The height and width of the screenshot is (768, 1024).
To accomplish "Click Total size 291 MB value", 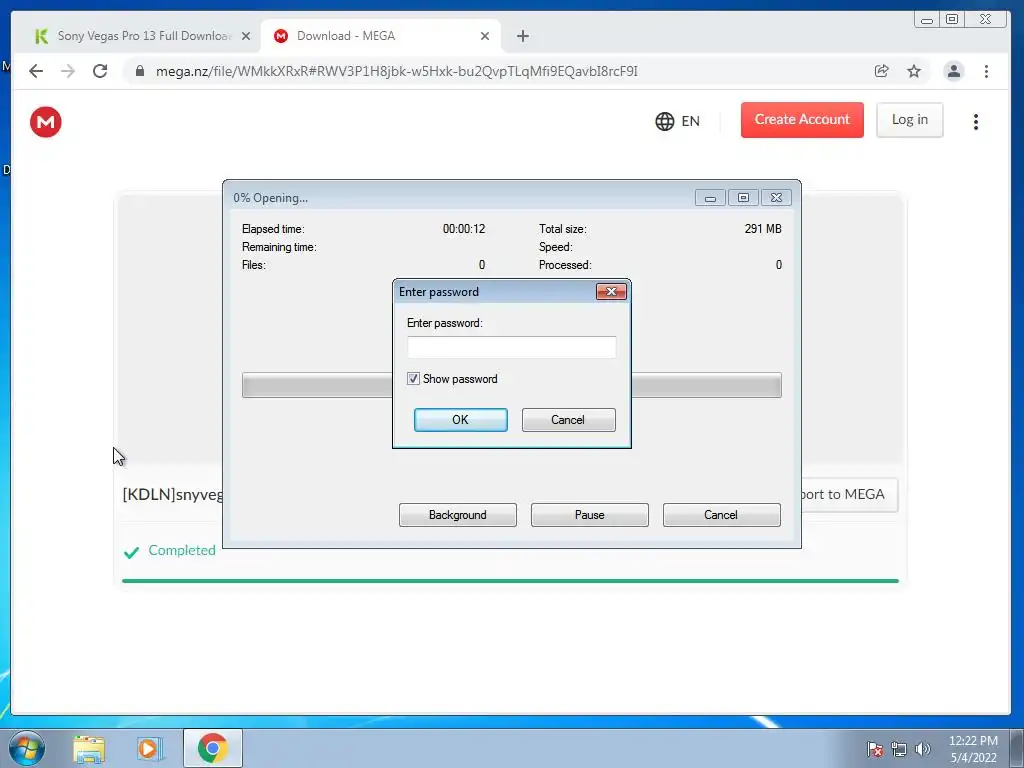I will point(763,229).
